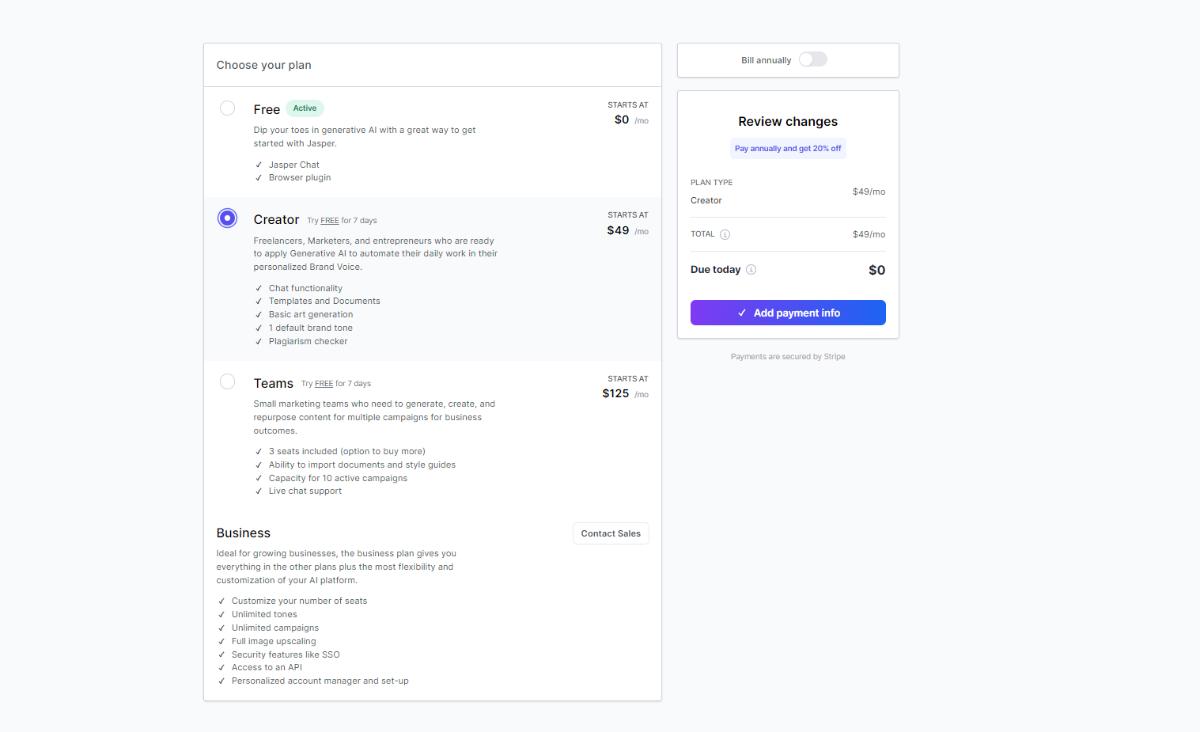Click the Review changes heading
Viewport: 1200px width, 732px height.
tap(788, 121)
